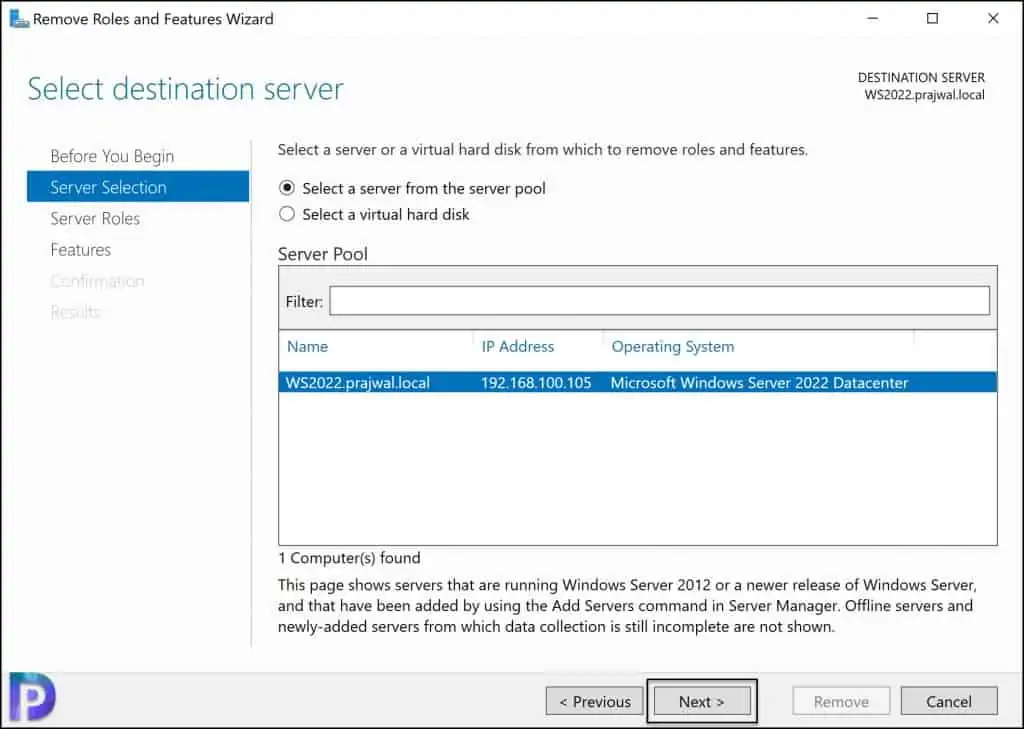Sort by the Name column header
1024x729 pixels.
[307, 346]
